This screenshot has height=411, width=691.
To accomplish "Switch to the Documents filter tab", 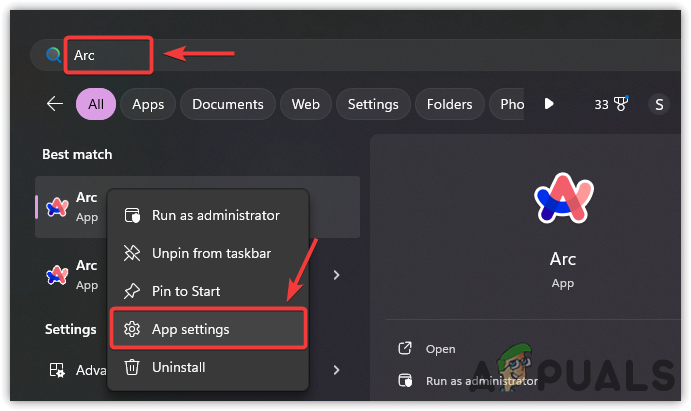I will pyautogui.click(x=227, y=104).
